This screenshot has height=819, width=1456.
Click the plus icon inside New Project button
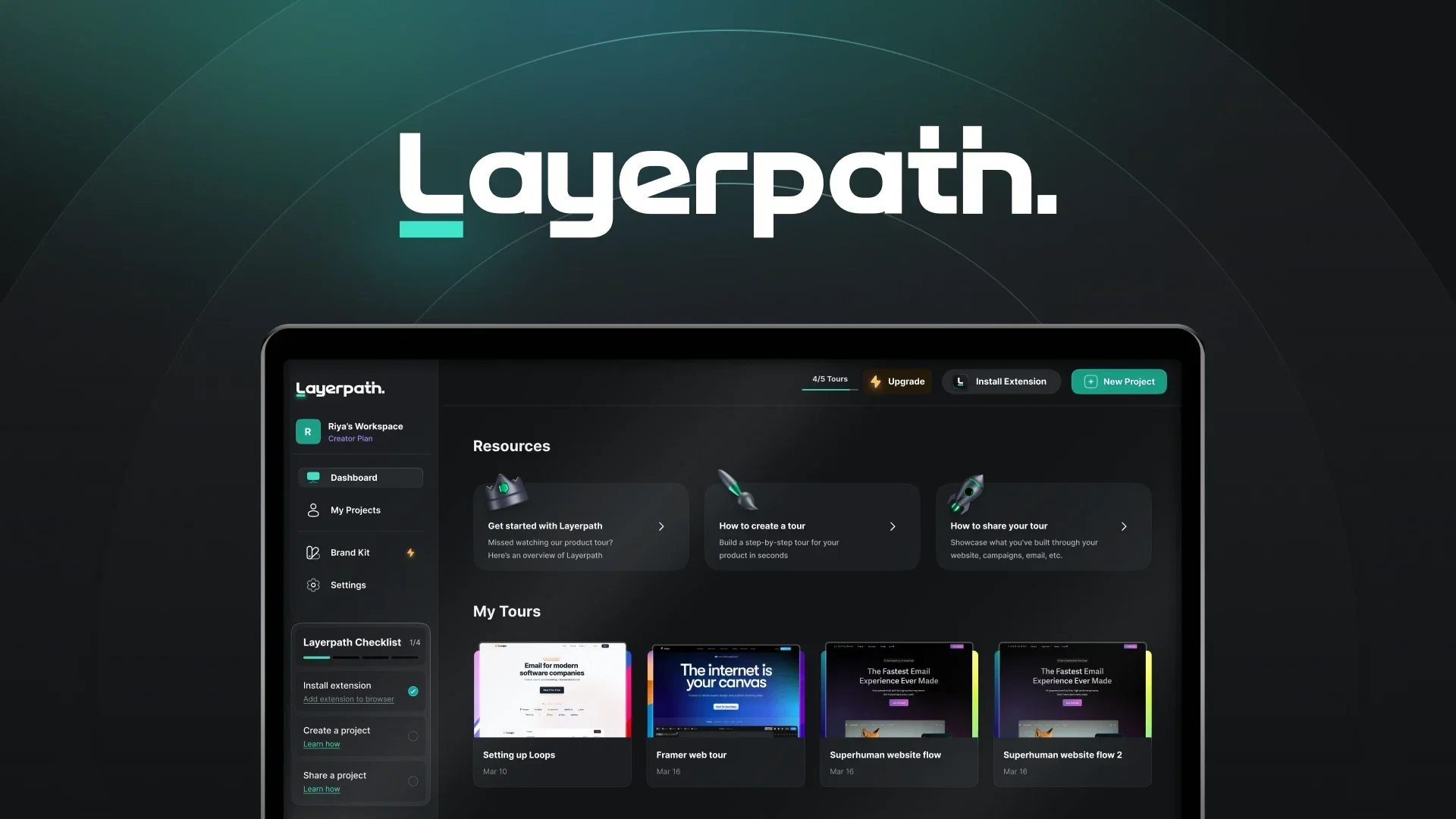pyautogui.click(x=1090, y=382)
